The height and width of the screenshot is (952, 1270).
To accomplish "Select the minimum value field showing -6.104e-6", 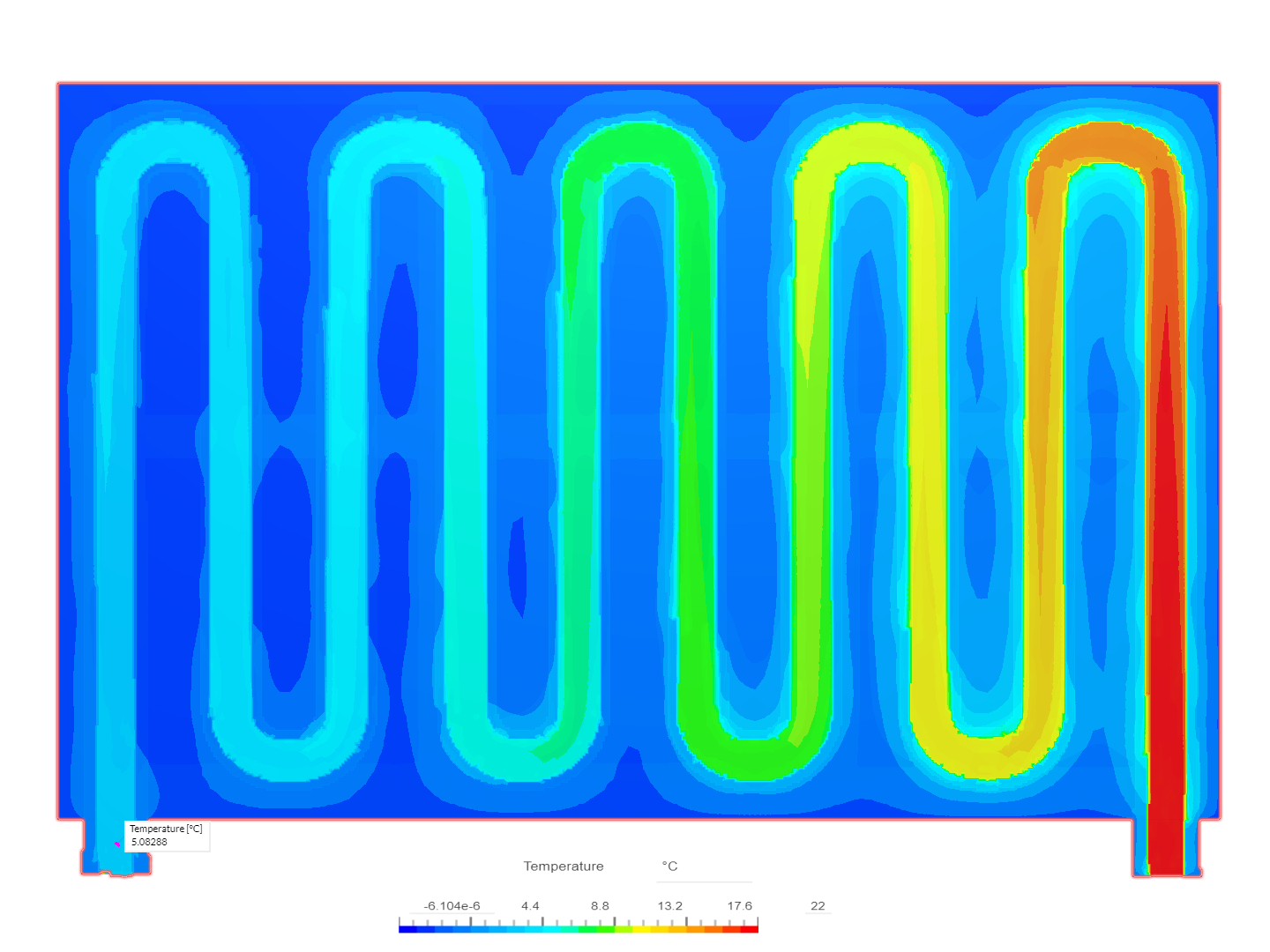I will point(453,905).
